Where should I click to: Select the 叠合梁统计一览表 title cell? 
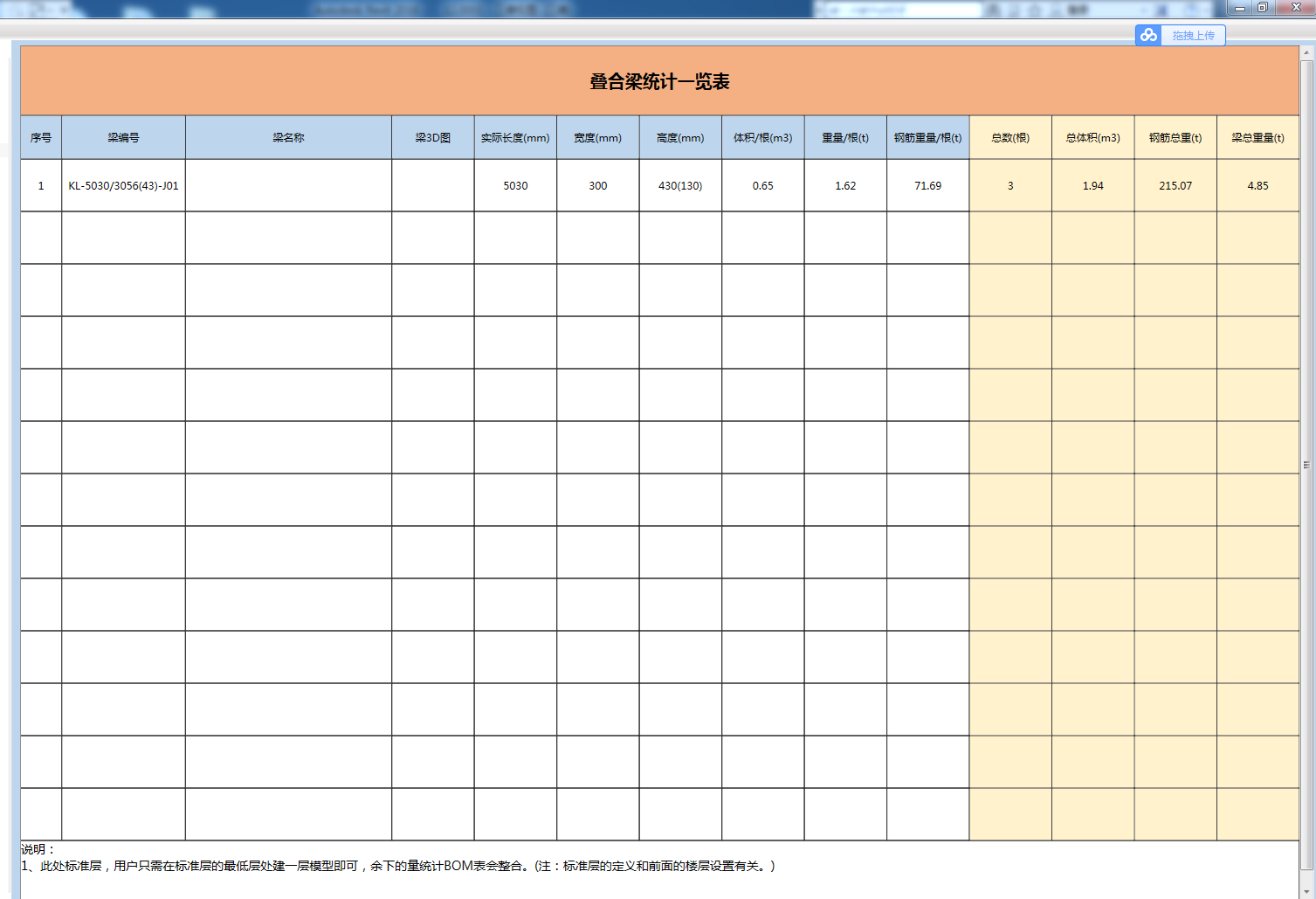pyautogui.click(x=659, y=81)
